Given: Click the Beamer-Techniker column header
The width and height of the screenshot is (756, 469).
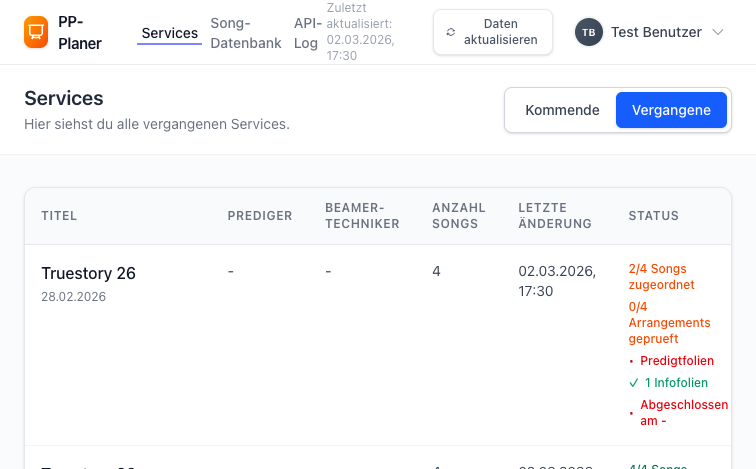Looking at the screenshot, I should coord(362,216).
